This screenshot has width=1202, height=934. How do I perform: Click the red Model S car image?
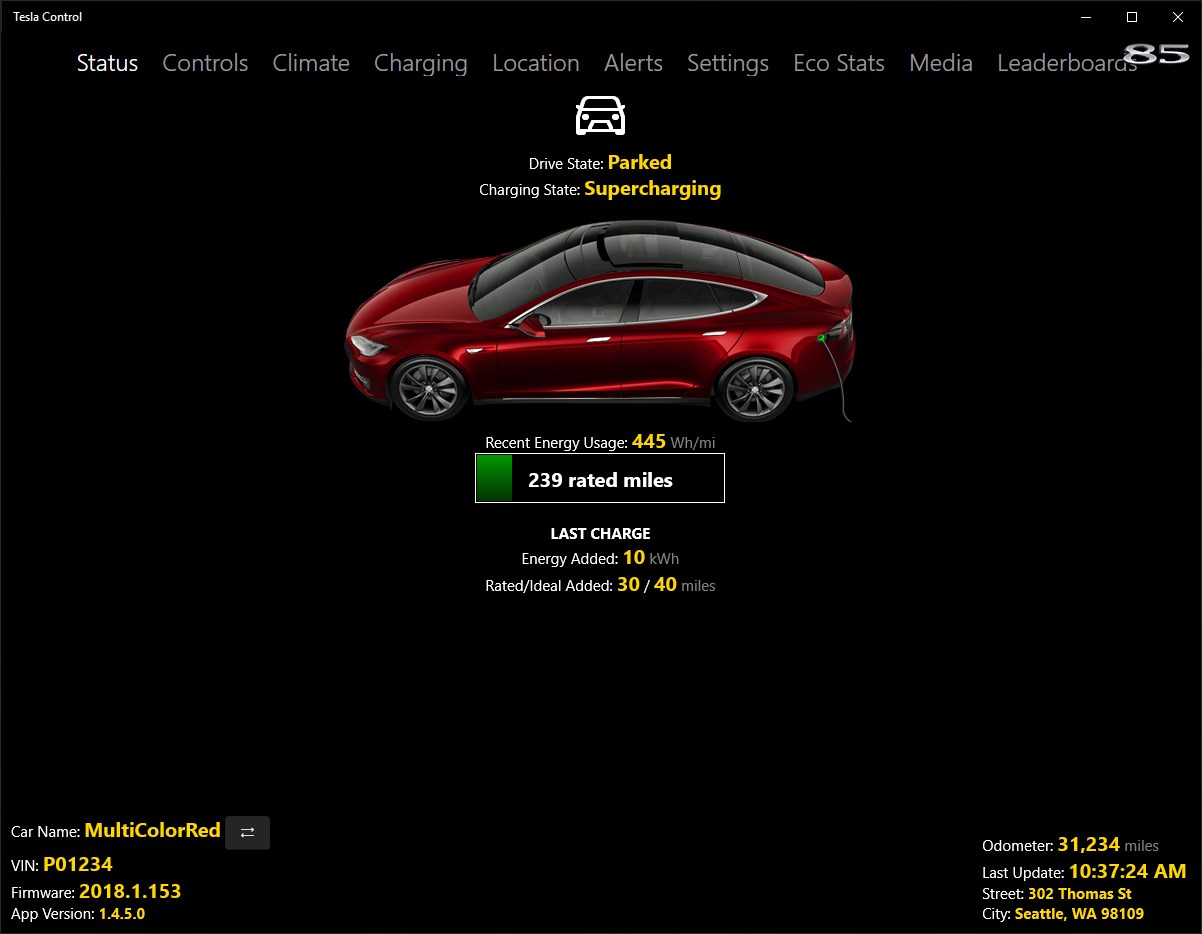[600, 320]
